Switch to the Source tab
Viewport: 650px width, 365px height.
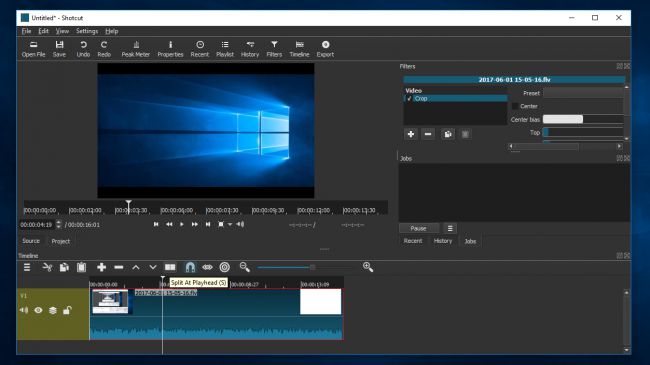coord(31,241)
